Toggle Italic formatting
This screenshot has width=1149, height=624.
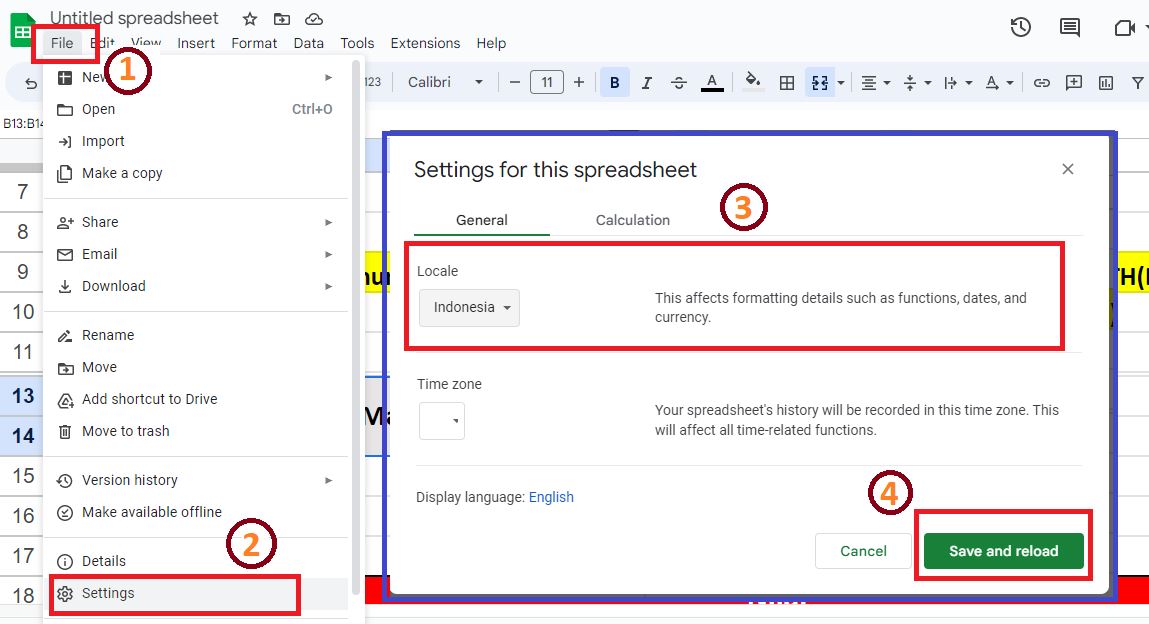point(646,83)
